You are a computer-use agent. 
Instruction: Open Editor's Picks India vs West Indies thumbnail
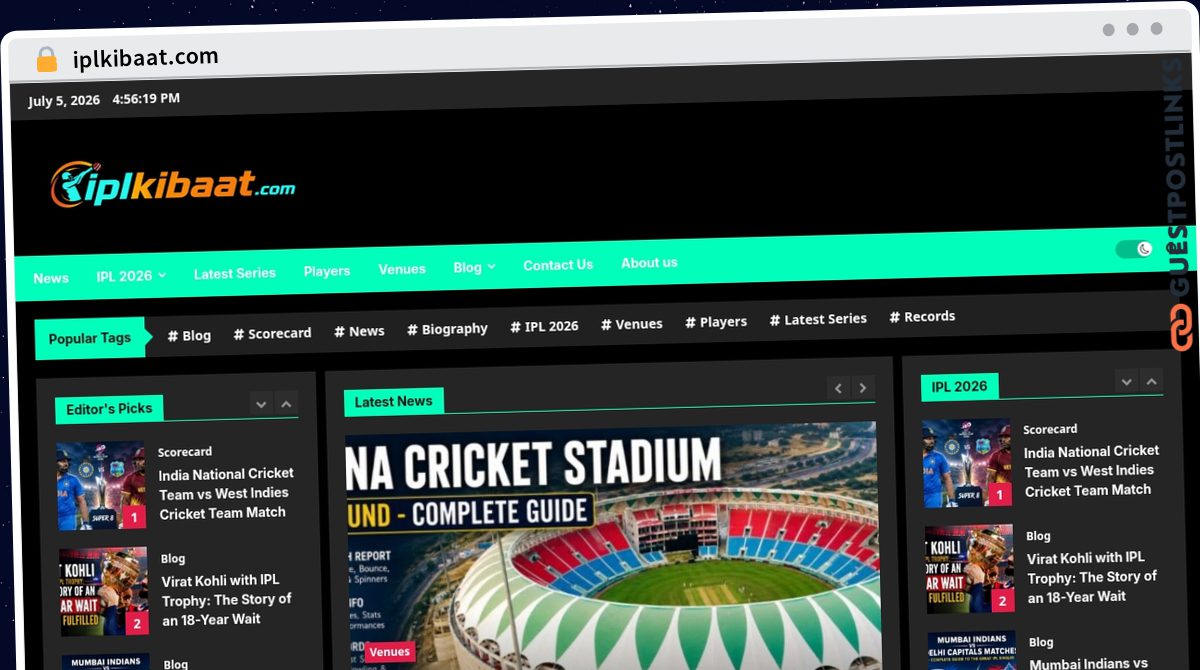click(101, 486)
